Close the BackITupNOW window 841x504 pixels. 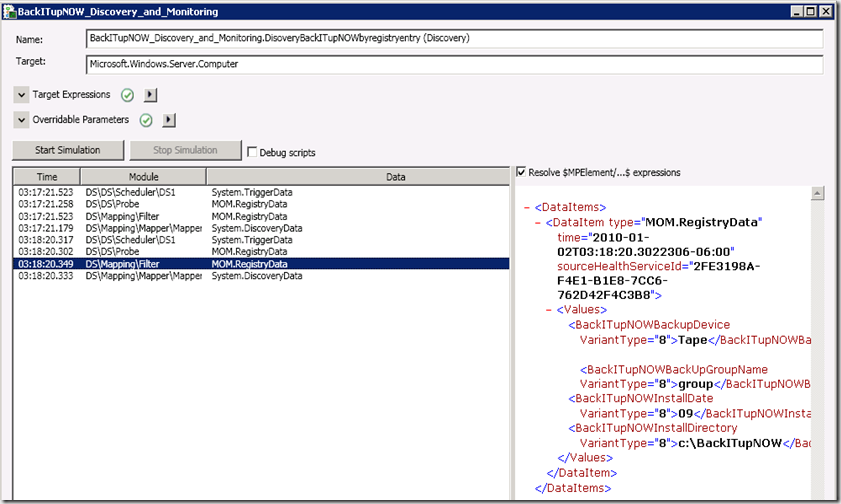[826, 11]
